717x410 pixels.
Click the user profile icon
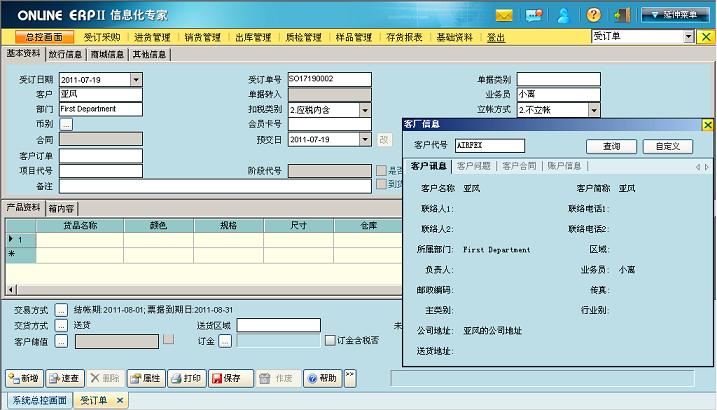[564, 15]
